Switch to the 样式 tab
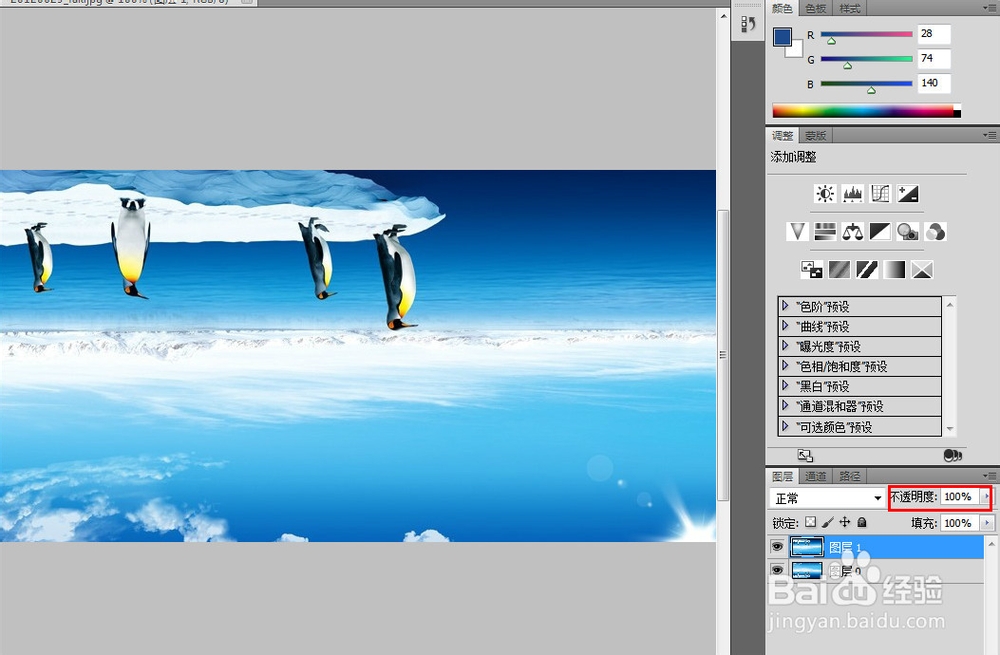1000x655 pixels. pyautogui.click(x=849, y=8)
